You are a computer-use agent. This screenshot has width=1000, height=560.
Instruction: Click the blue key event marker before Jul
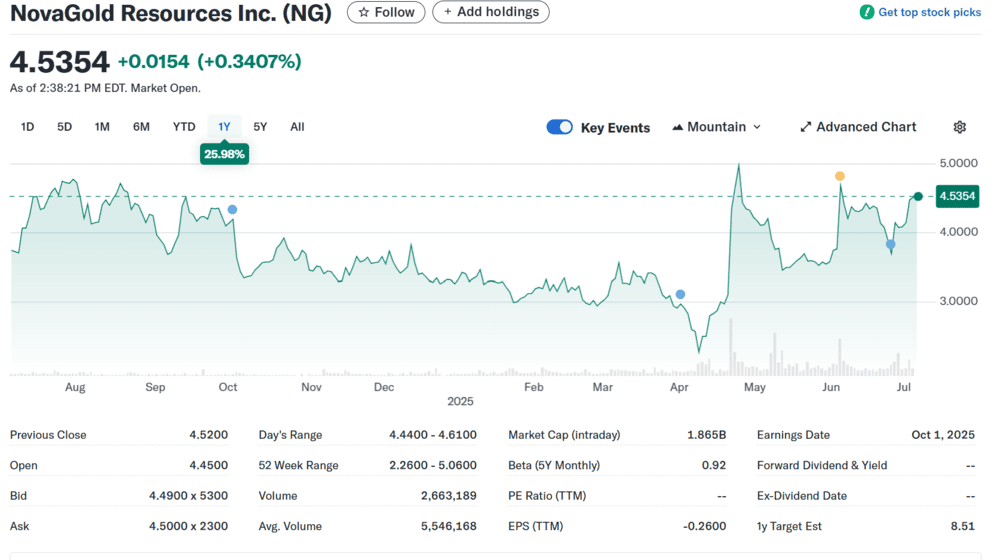pos(890,244)
